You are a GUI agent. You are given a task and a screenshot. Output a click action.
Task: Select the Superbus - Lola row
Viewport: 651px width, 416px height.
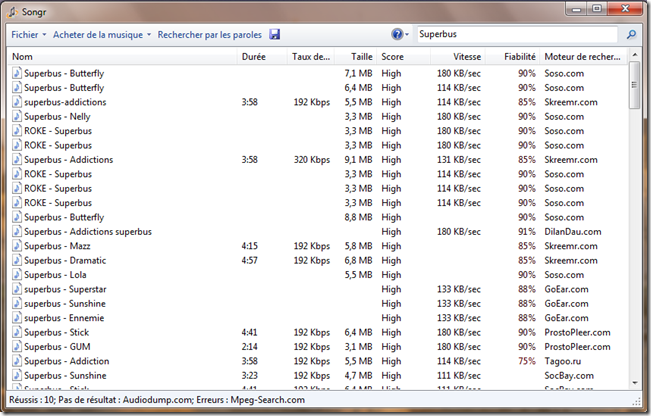point(318,274)
